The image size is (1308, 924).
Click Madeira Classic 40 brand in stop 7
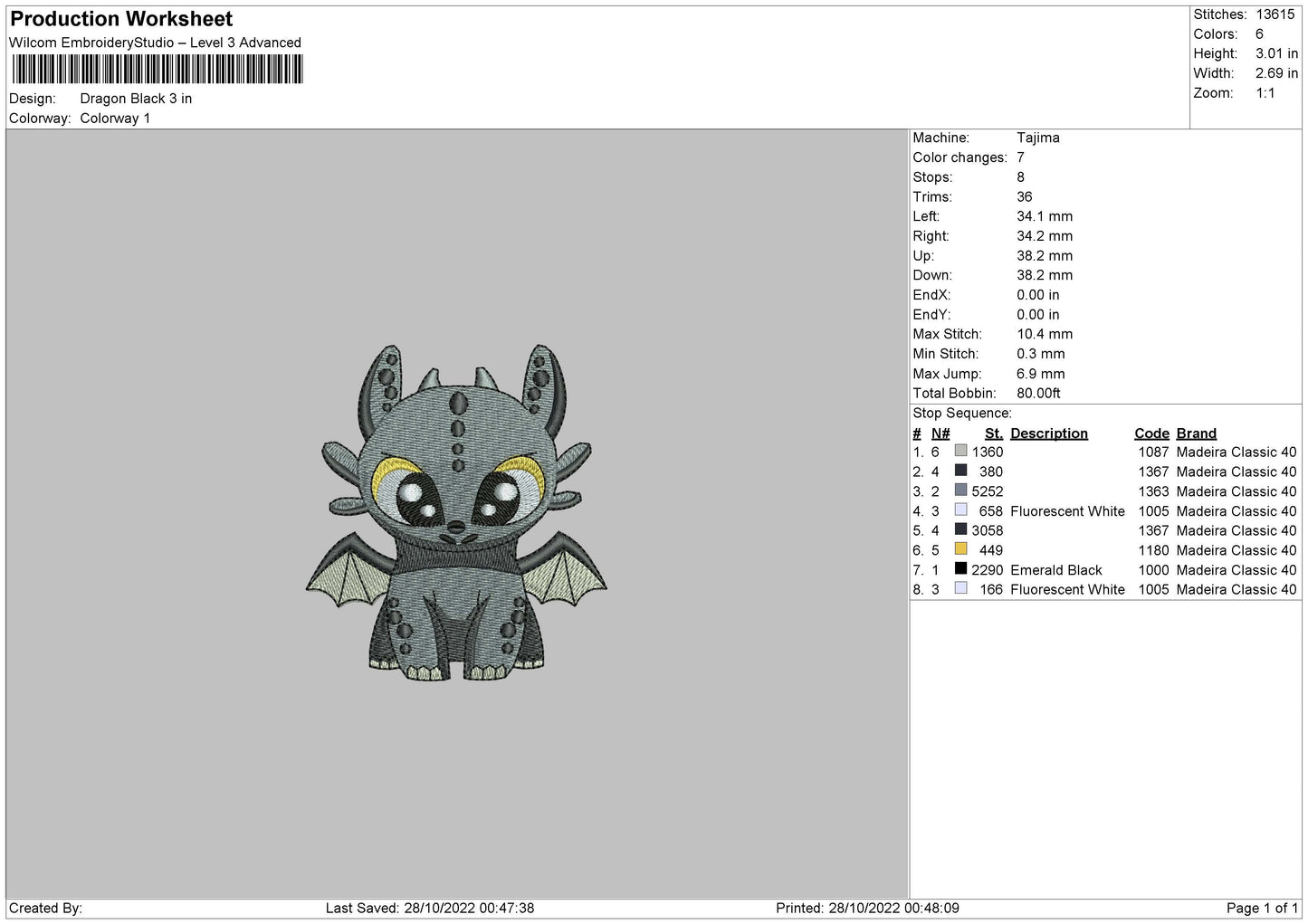tap(1236, 570)
